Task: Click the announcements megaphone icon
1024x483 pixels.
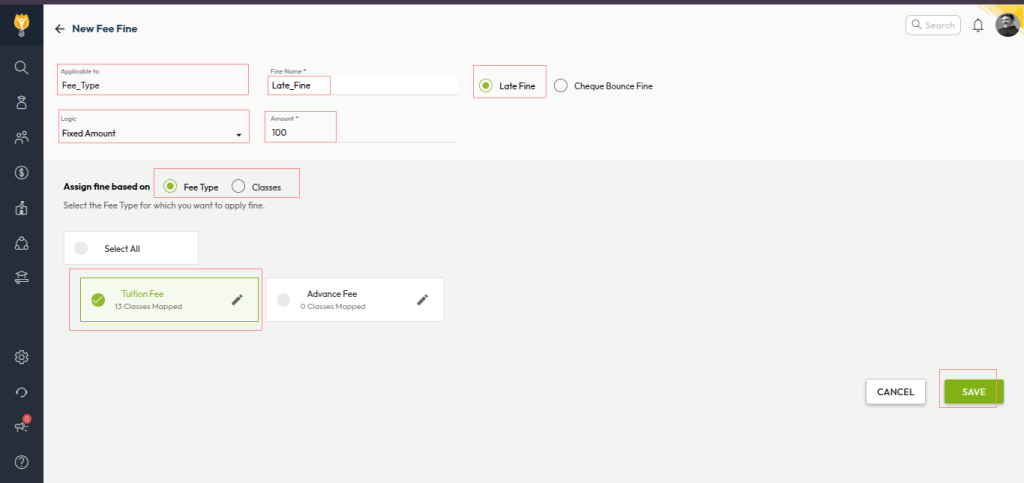Action: 21,426
